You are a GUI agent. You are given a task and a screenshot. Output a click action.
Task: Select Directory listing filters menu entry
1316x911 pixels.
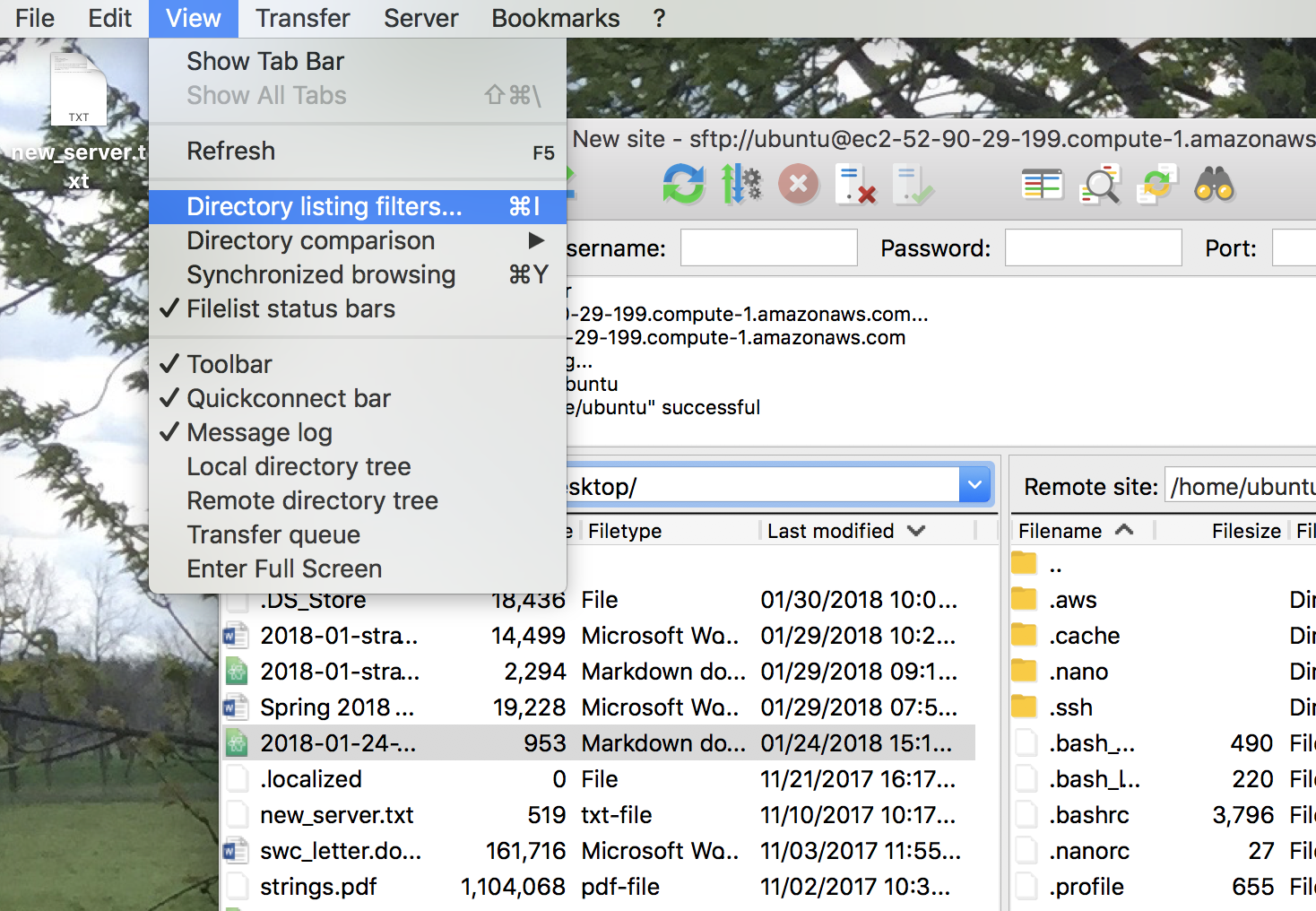point(325,206)
